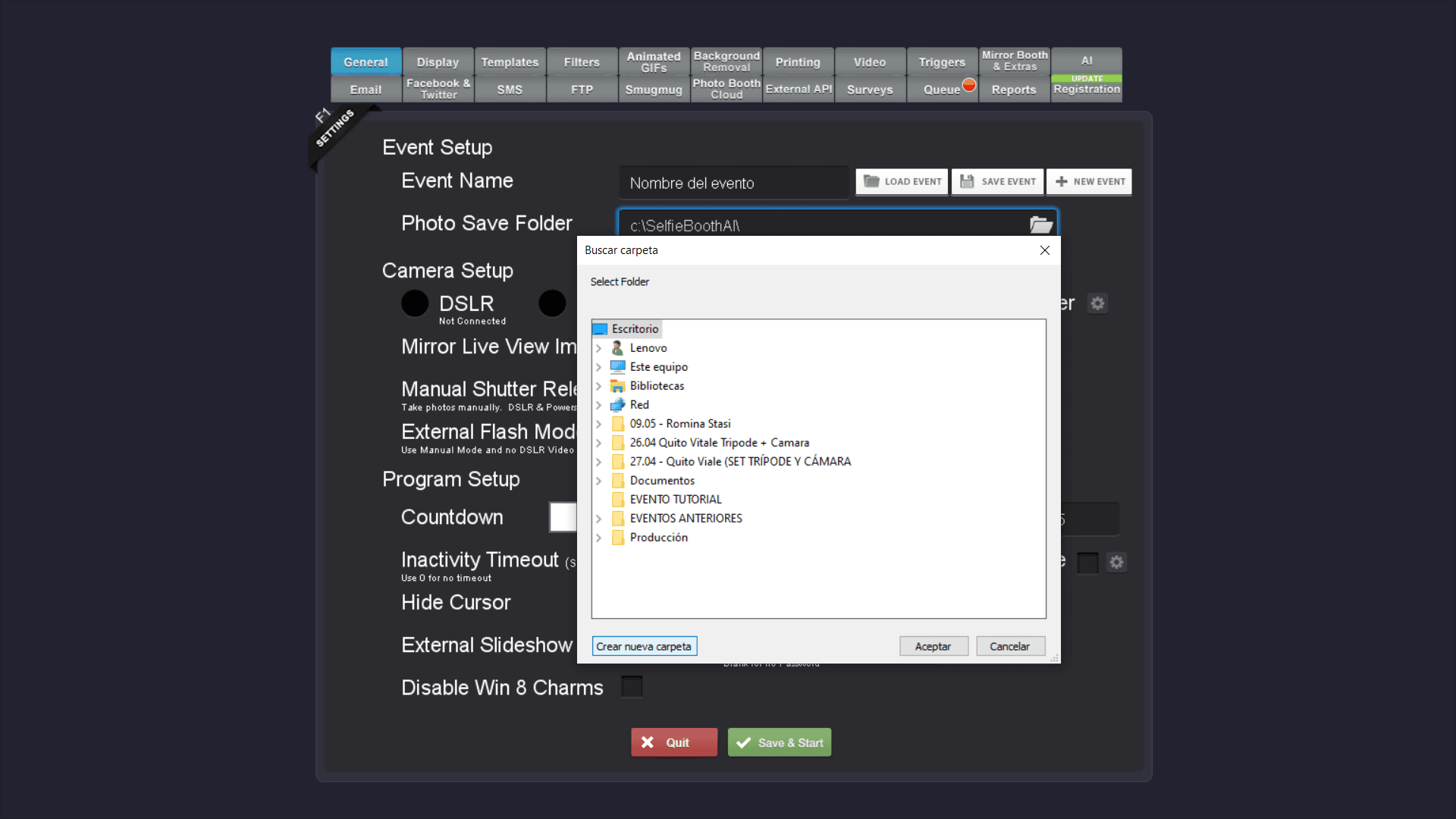1456x819 pixels.
Task: Click the Event Name input field
Action: pos(734,183)
